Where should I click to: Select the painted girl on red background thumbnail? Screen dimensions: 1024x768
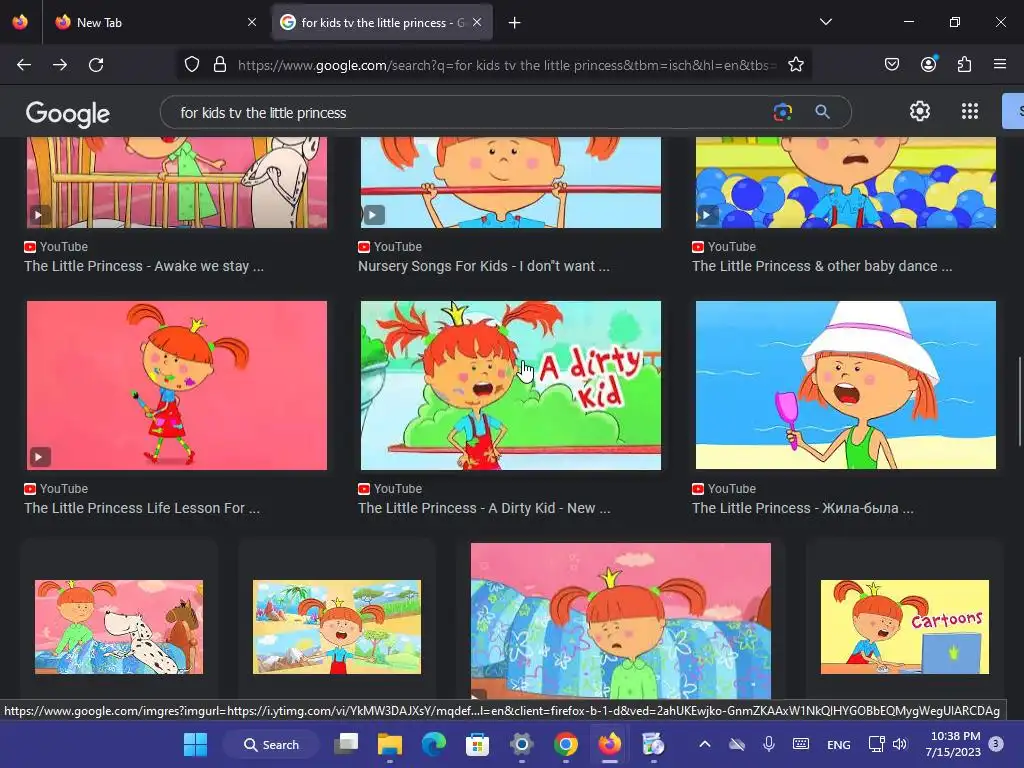coord(177,385)
